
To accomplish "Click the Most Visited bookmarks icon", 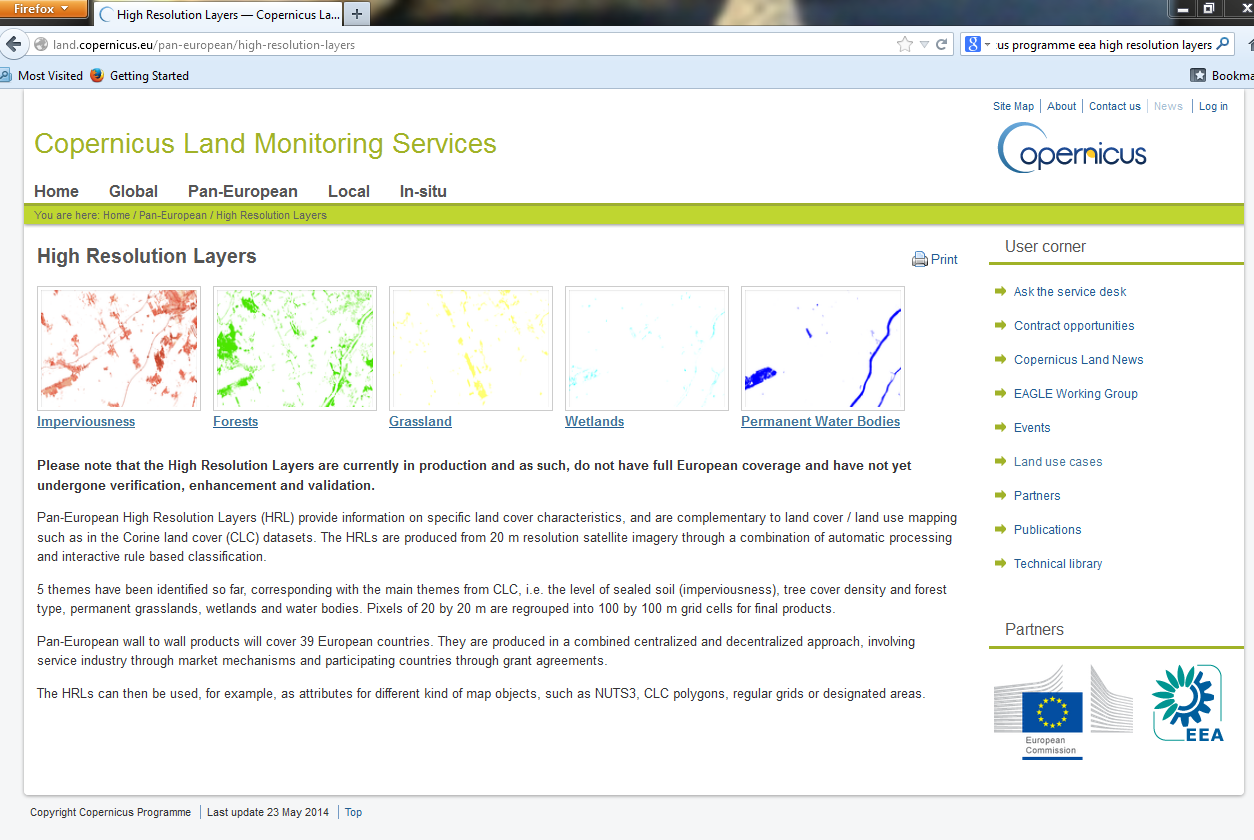I will tap(5, 75).
